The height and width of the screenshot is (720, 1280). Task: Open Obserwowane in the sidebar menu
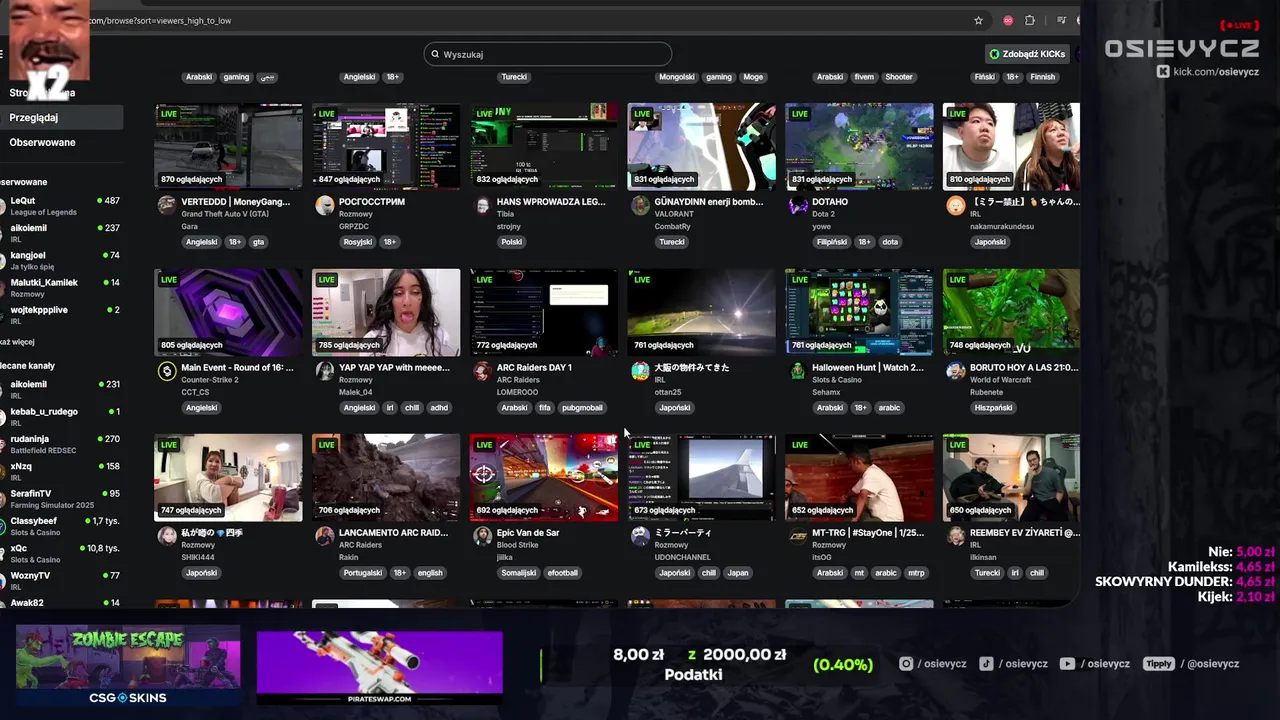pyautogui.click(x=62, y=142)
